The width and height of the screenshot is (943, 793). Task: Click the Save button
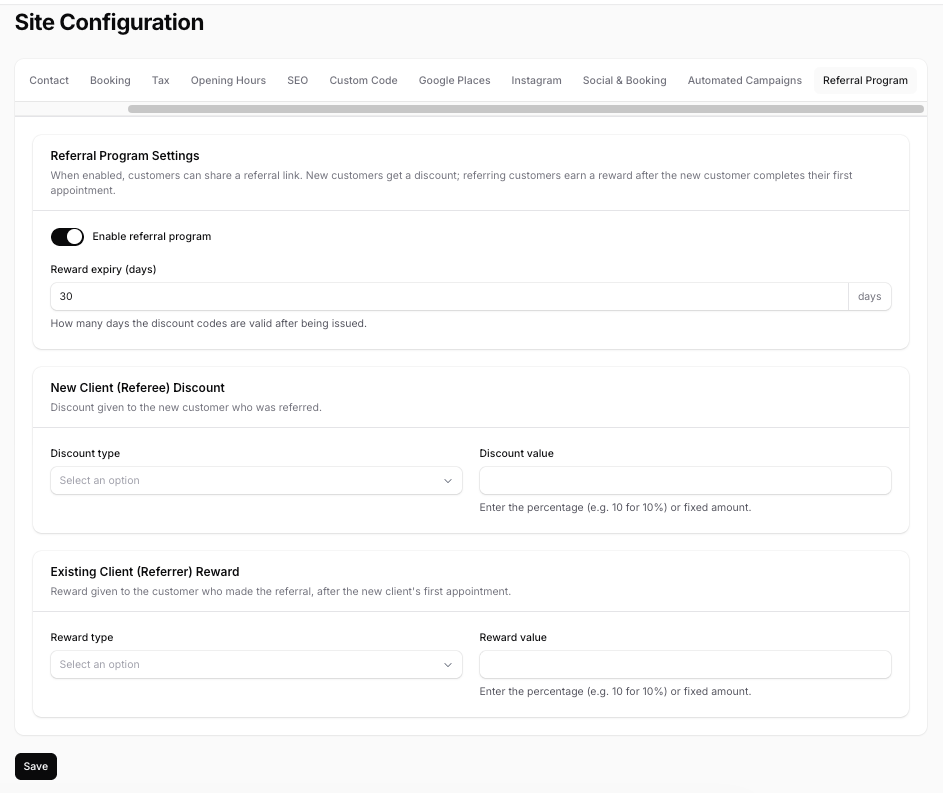[x=35, y=766]
